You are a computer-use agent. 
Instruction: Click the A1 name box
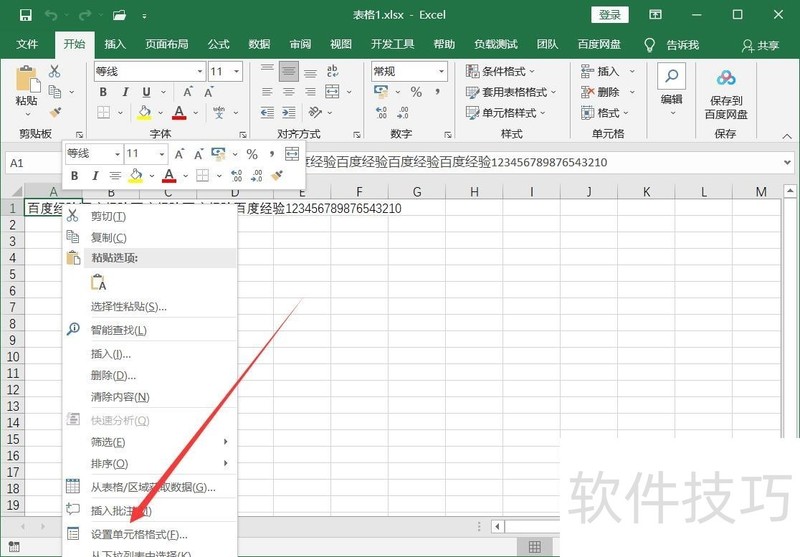(35, 163)
